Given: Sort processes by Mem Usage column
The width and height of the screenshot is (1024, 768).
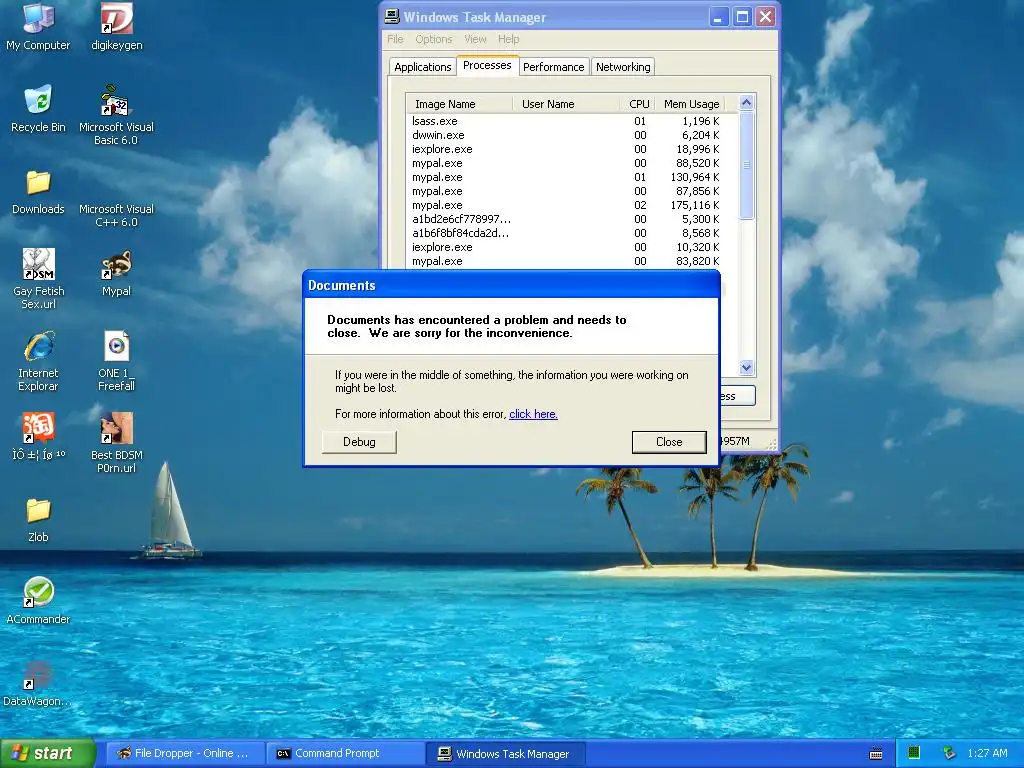Looking at the screenshot, I should click(x=690, y=104).
